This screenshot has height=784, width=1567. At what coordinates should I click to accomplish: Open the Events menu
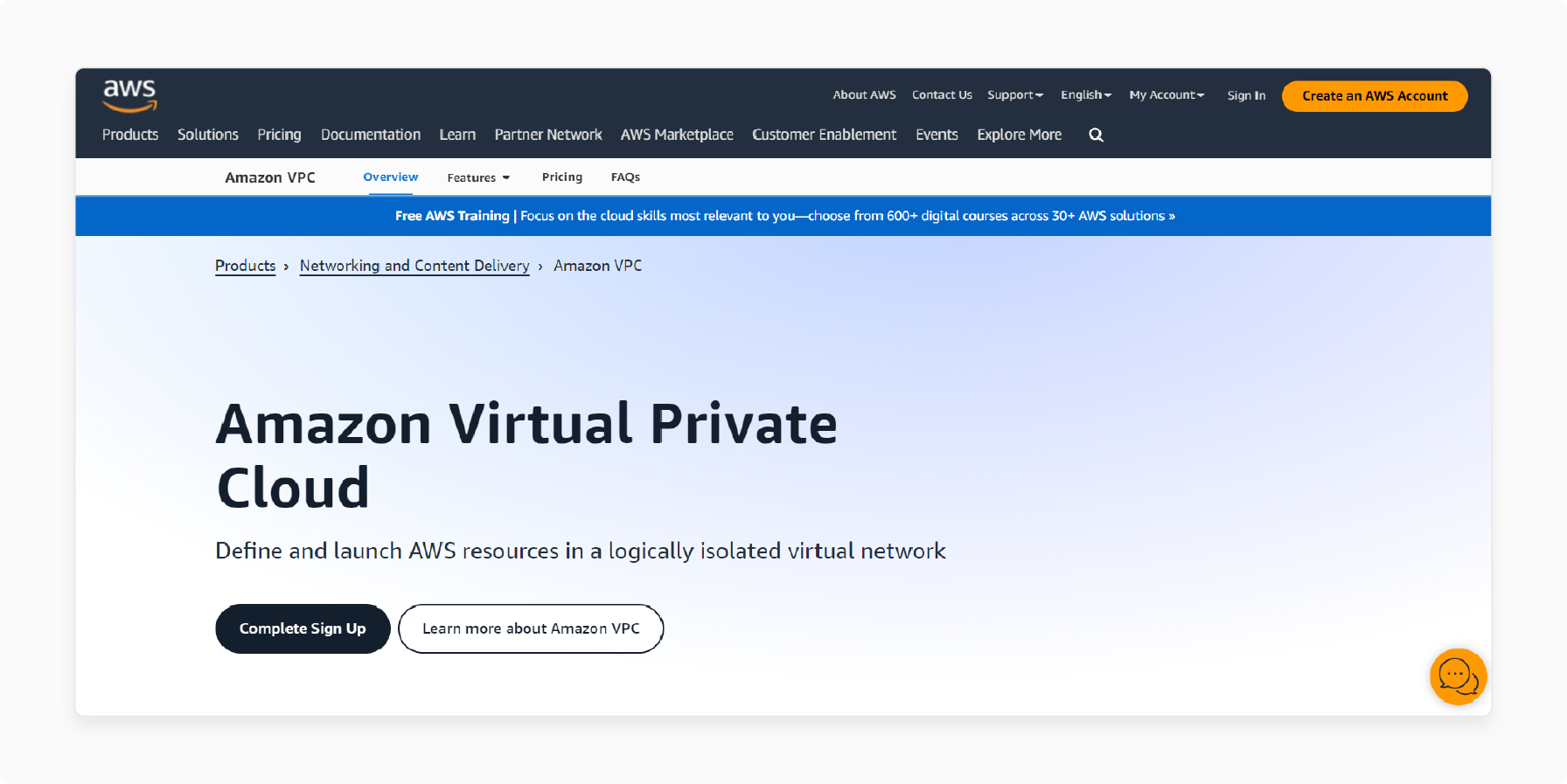click(x=937, y=135)
